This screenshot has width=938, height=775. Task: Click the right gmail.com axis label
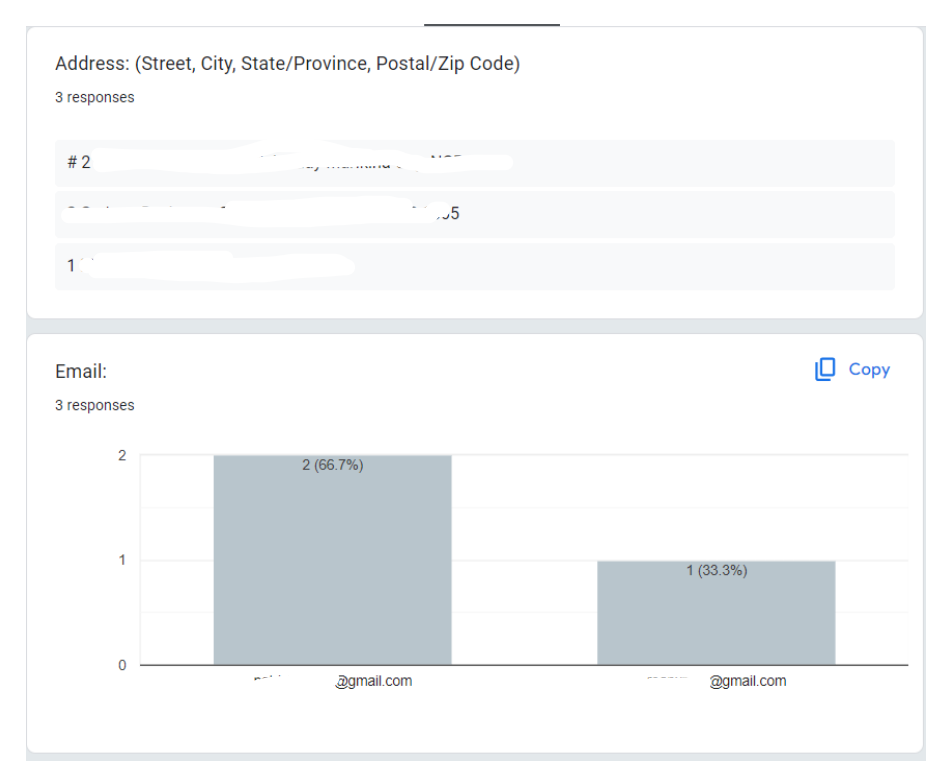[x=747, y=681]
